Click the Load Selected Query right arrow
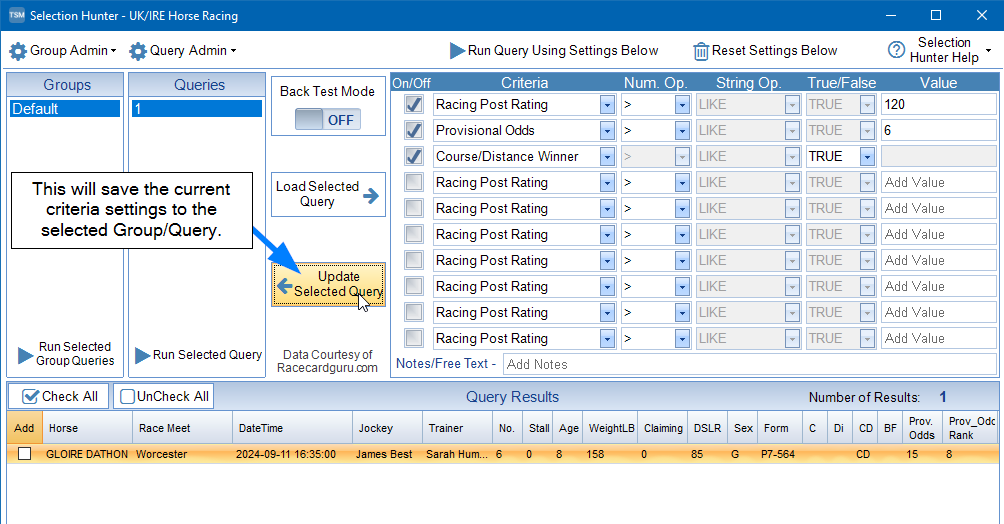The image size is (1004, 524). (x=372, y=195)
